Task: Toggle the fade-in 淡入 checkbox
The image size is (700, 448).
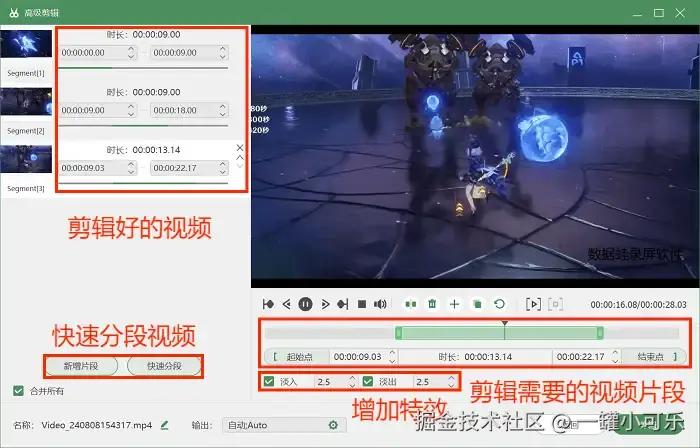Action: pyautogui.click(x=269, y=382)
